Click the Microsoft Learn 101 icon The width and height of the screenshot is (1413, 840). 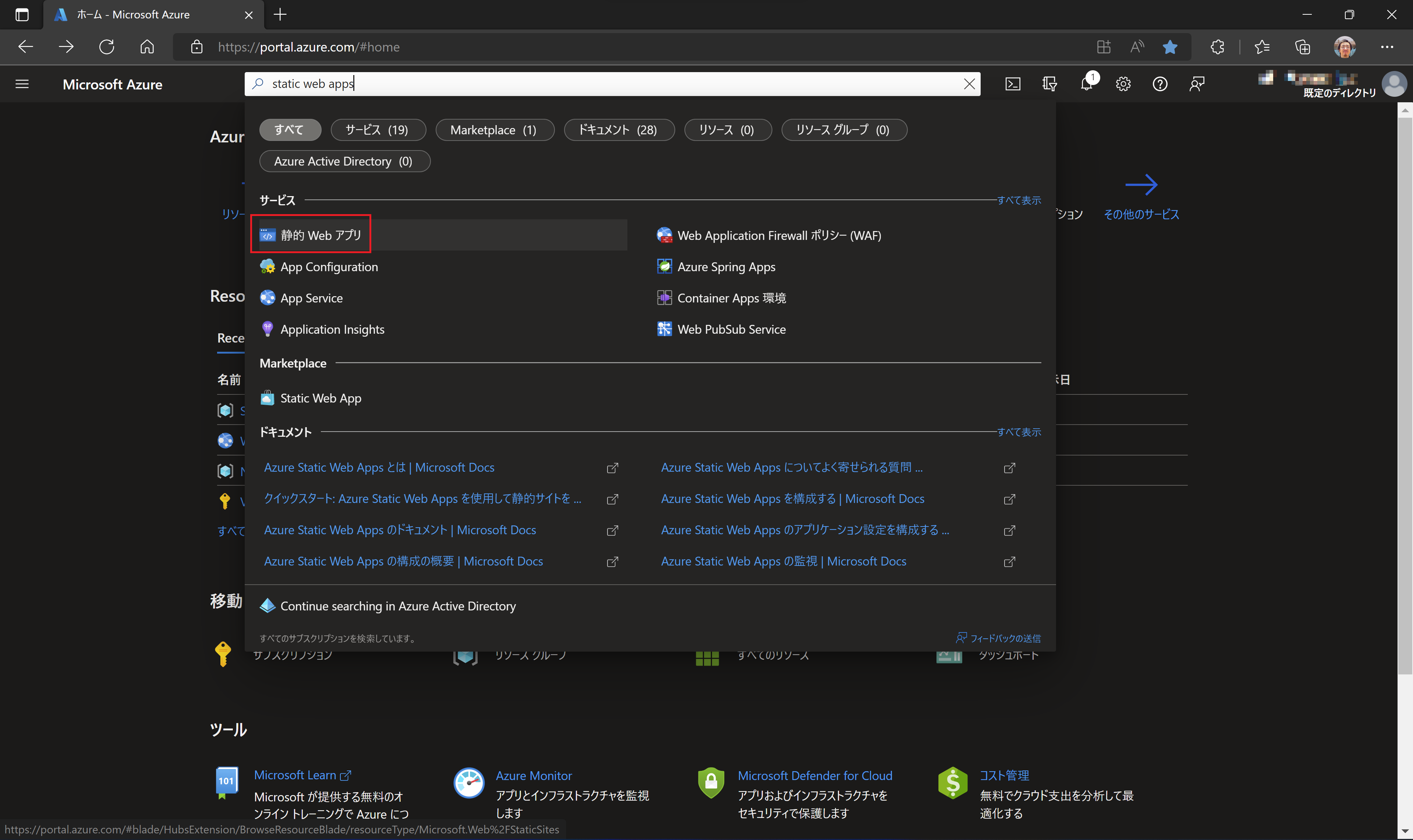click(x=226, y=783)
